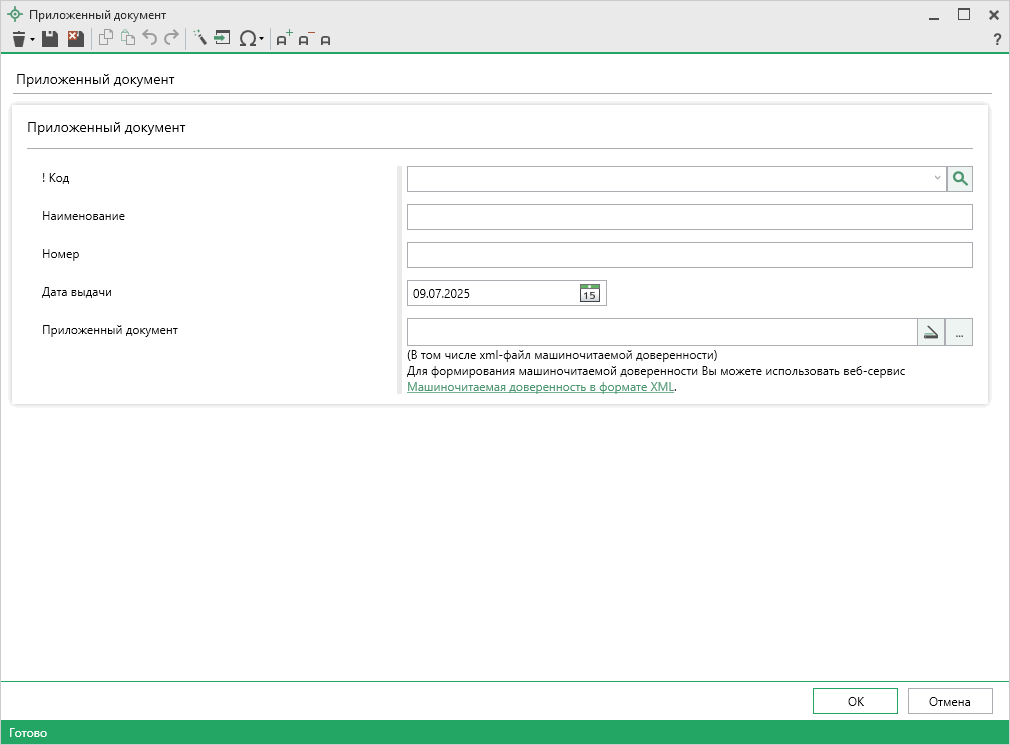Viewport: 1010px width, 745px height.
Task: Click the save floppy disk icon
Action: pos(50,39)
